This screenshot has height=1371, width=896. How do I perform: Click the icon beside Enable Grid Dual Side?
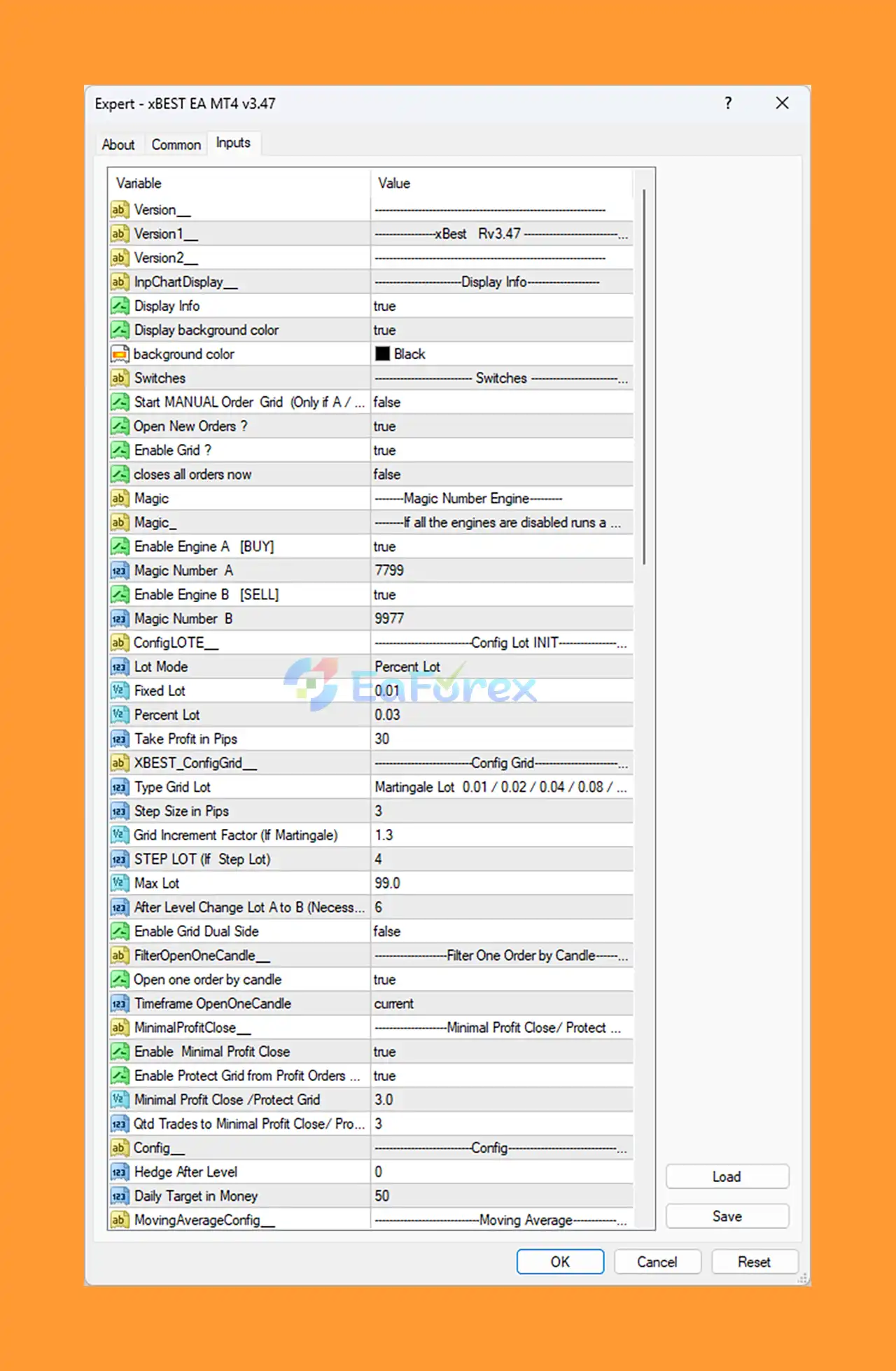coord(120,931)
